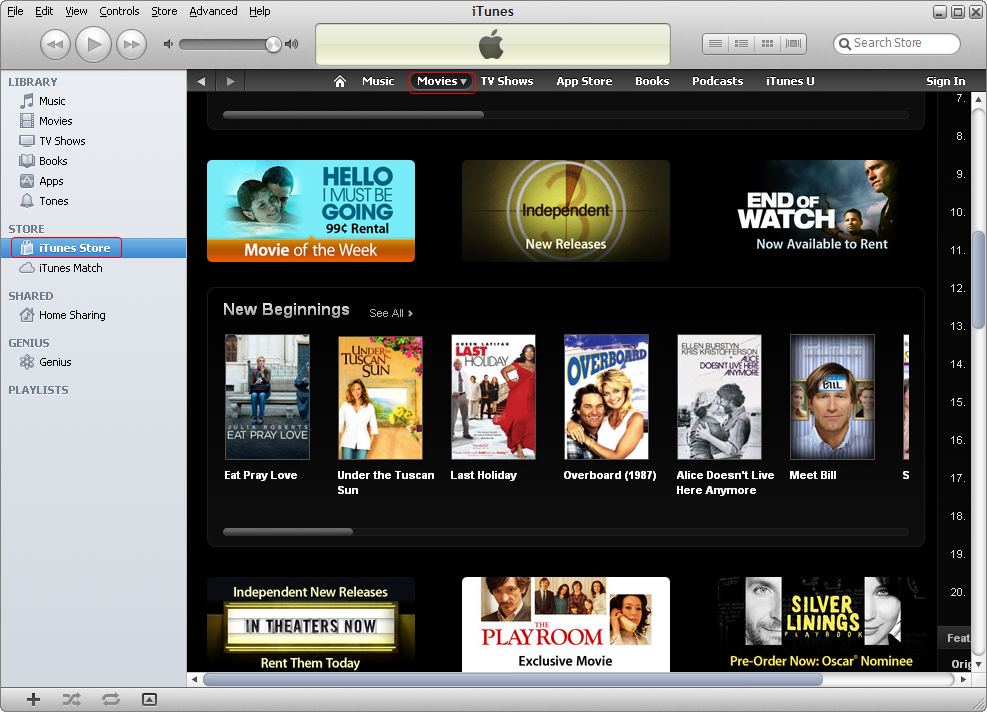Screen dimensions: 987x712
Task: Go forward in the store history
Action: tap(230, 81)
